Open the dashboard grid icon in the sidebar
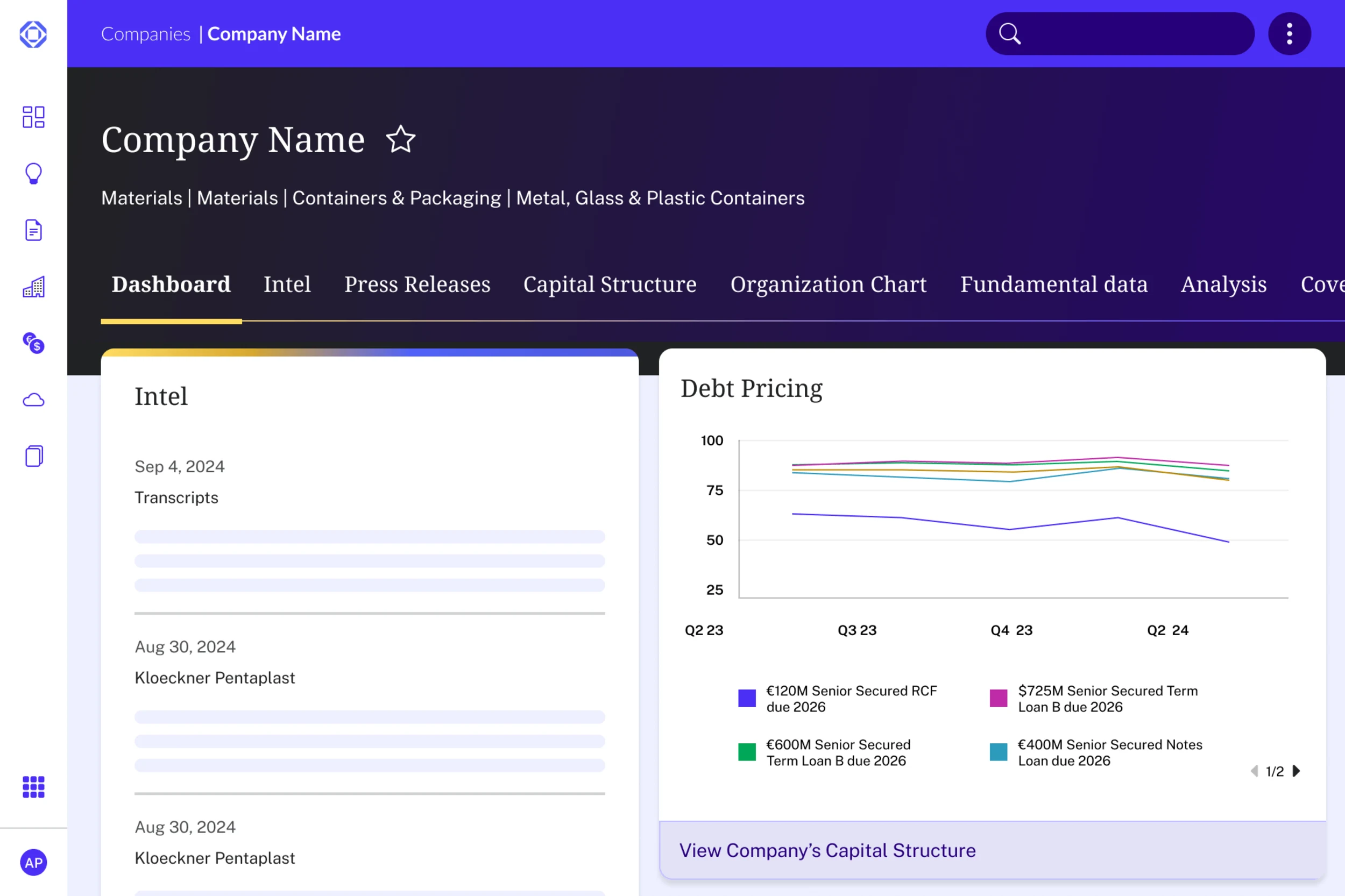This screenshot has height=896, width=1345. (x=33, y=117)
